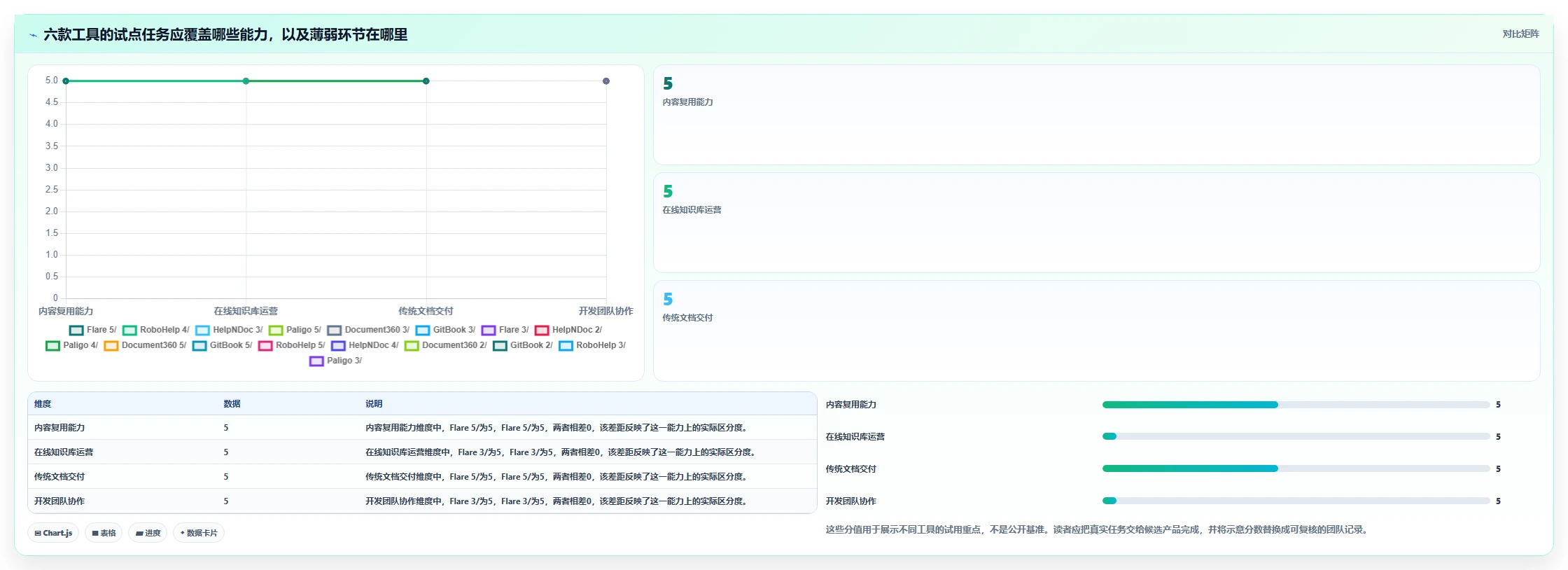
Task: Toggle the Paligo 3/ legend entry
Action: tap(336, 361)
